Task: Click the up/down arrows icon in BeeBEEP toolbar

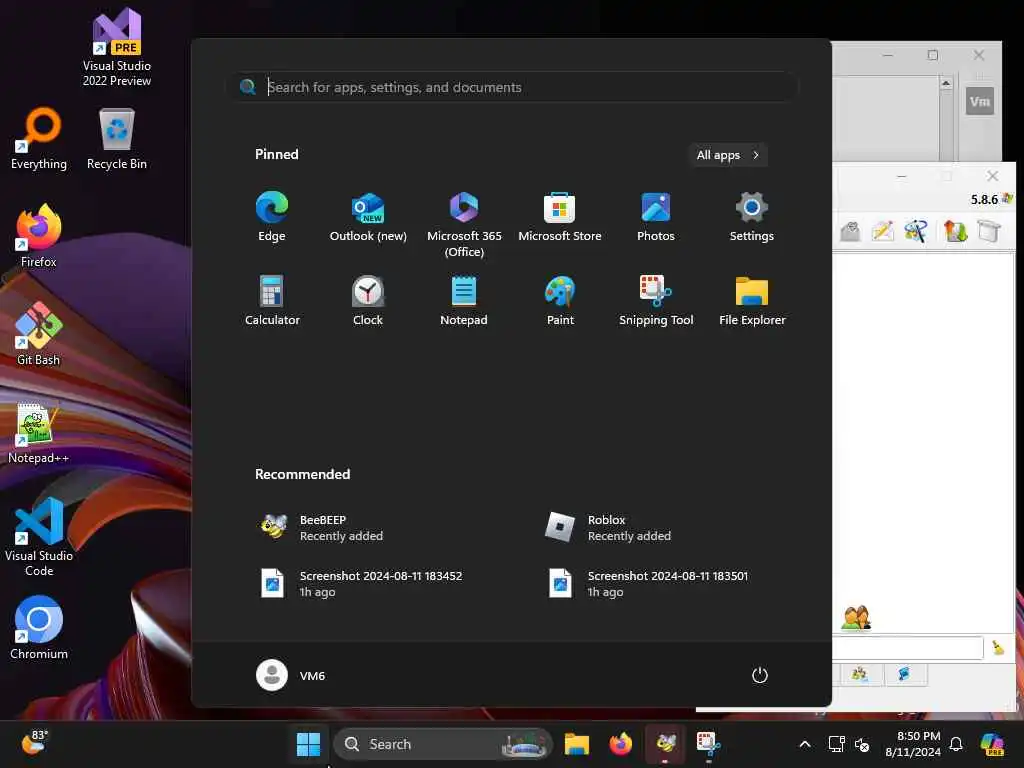Action: (955, 231)
